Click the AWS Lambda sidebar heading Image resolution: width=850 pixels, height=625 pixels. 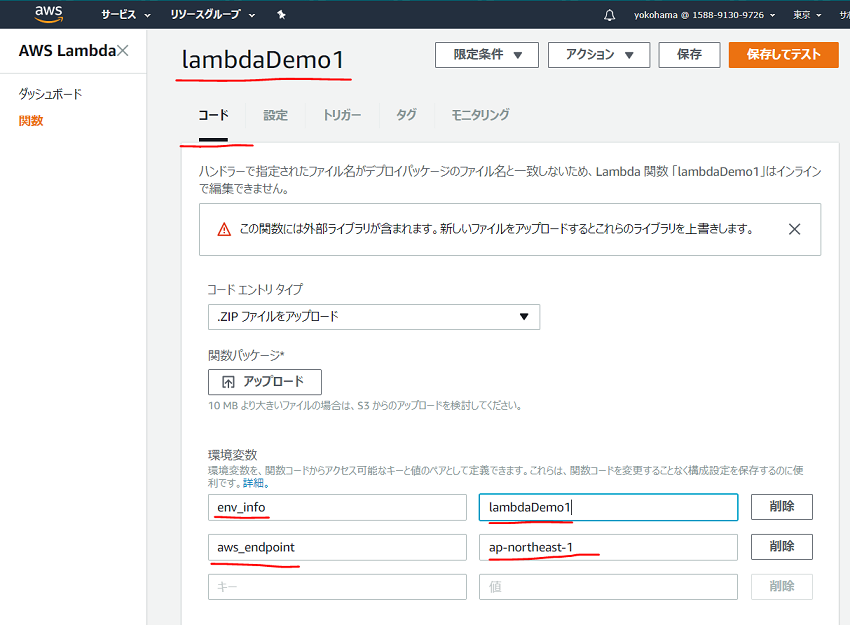pos(67,51)
